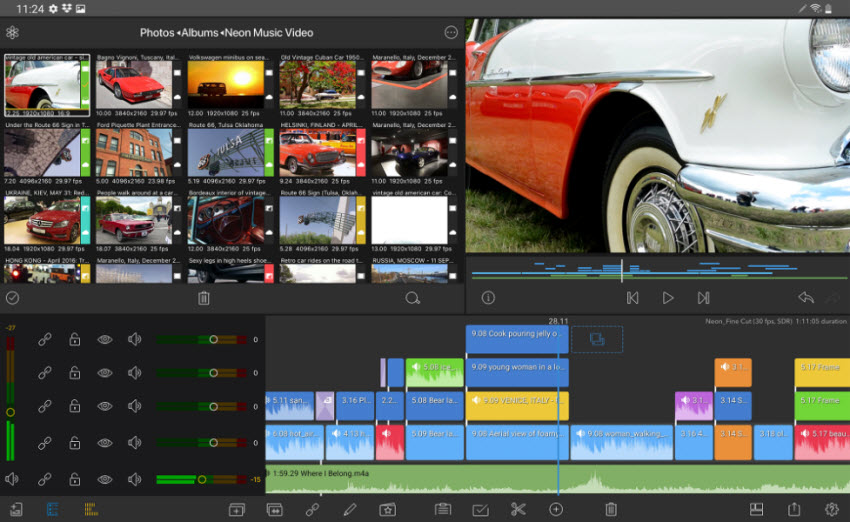Viewport: 850px width, 522px height.
Task: Select the Old Vintage Cuban Car thumbnail
Action: point(318,85)
